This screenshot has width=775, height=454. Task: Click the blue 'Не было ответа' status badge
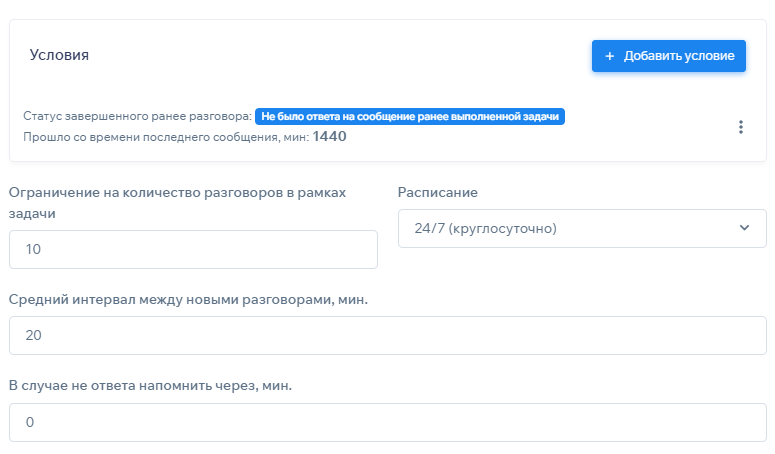tap(410, 116)
